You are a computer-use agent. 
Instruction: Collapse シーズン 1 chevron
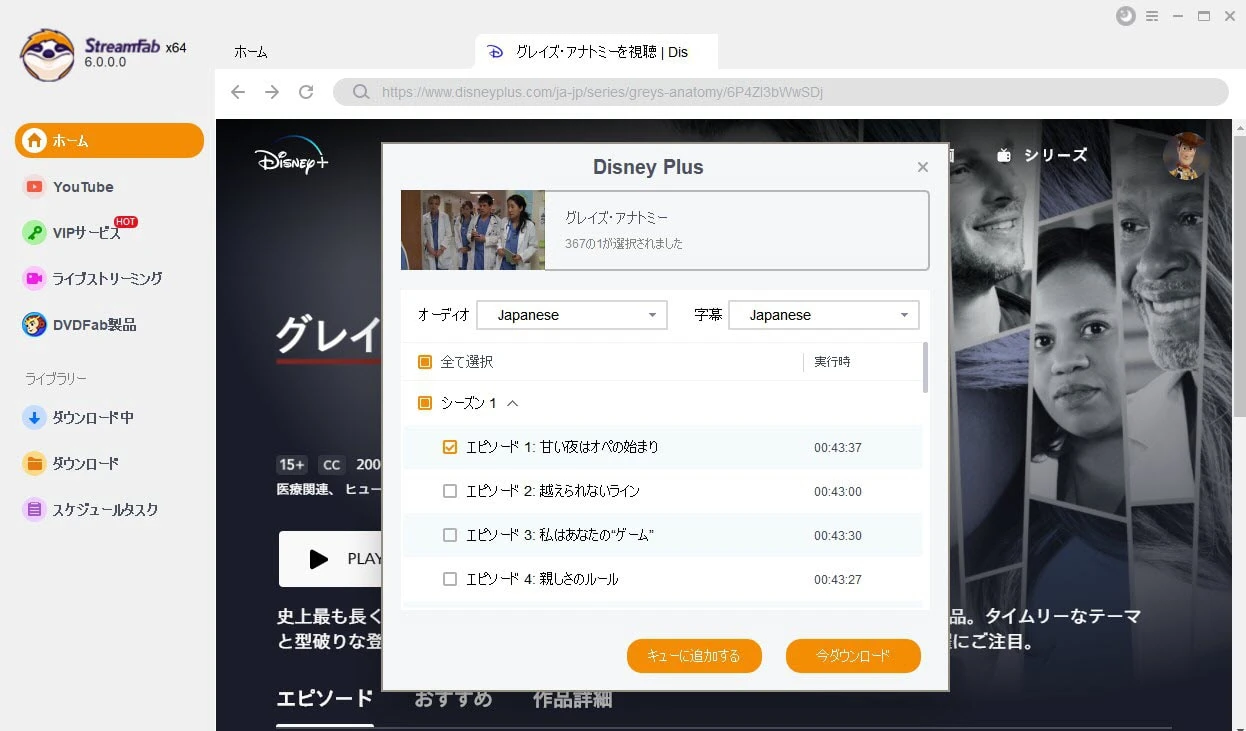513,403
